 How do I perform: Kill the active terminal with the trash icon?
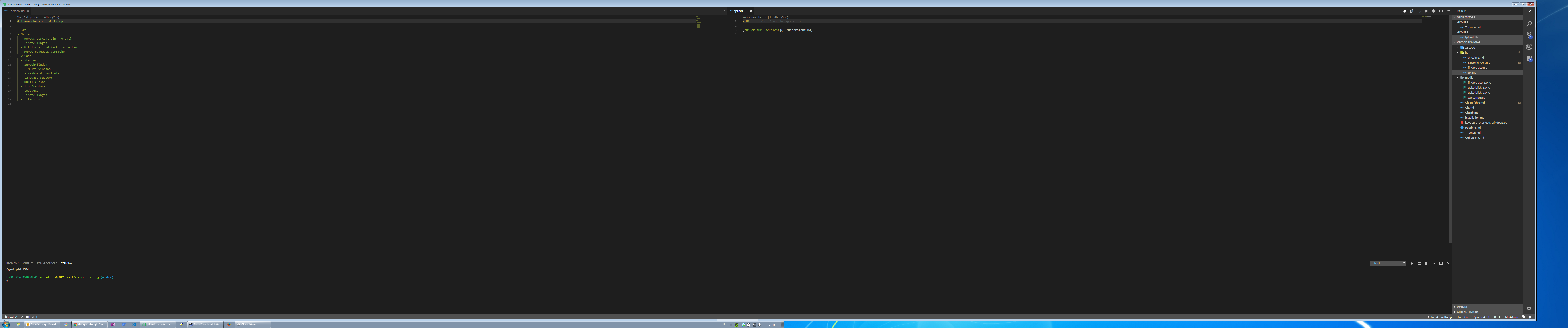(x=1426, y=264)
